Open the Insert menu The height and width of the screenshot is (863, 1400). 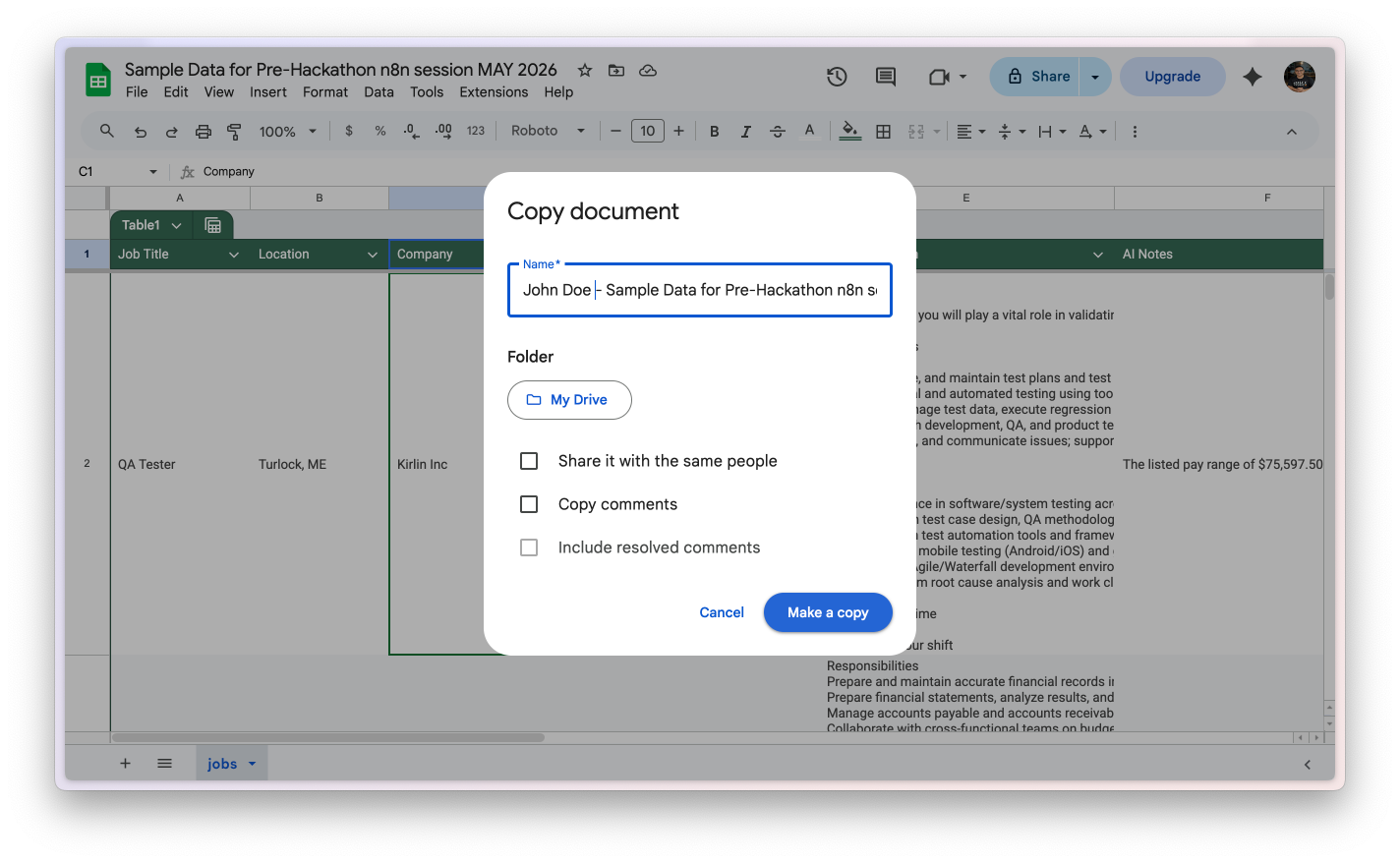(268, 92)
